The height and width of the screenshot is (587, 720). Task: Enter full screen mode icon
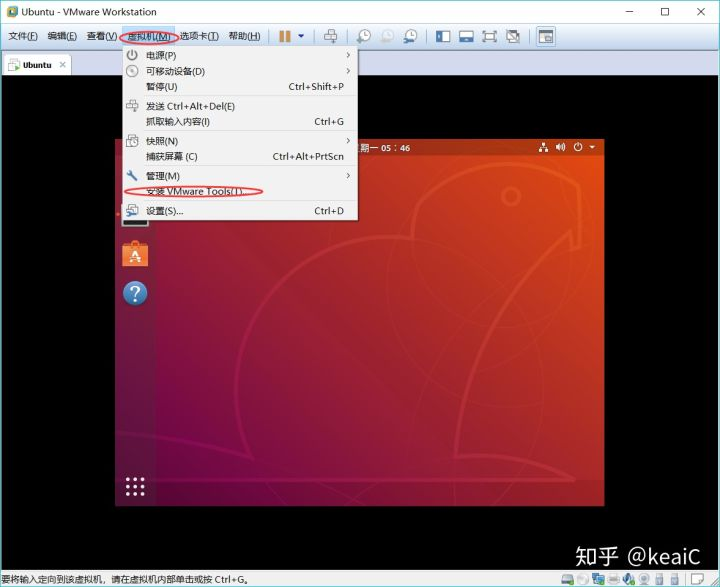coord(489,36)
